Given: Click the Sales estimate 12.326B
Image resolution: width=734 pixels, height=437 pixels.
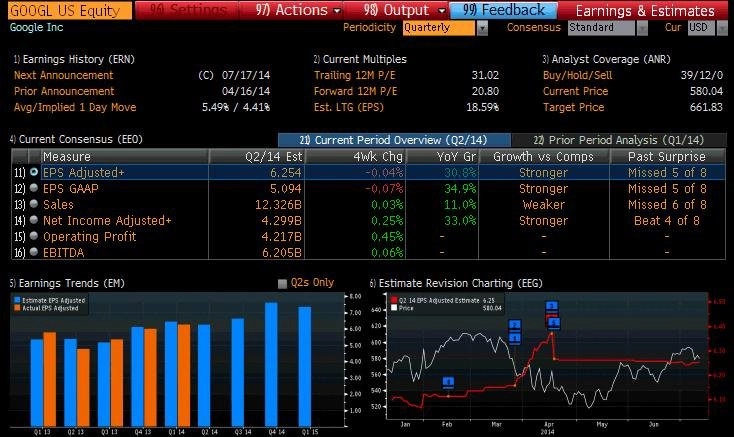Looking at the screenshot, I should coord(278,204).
